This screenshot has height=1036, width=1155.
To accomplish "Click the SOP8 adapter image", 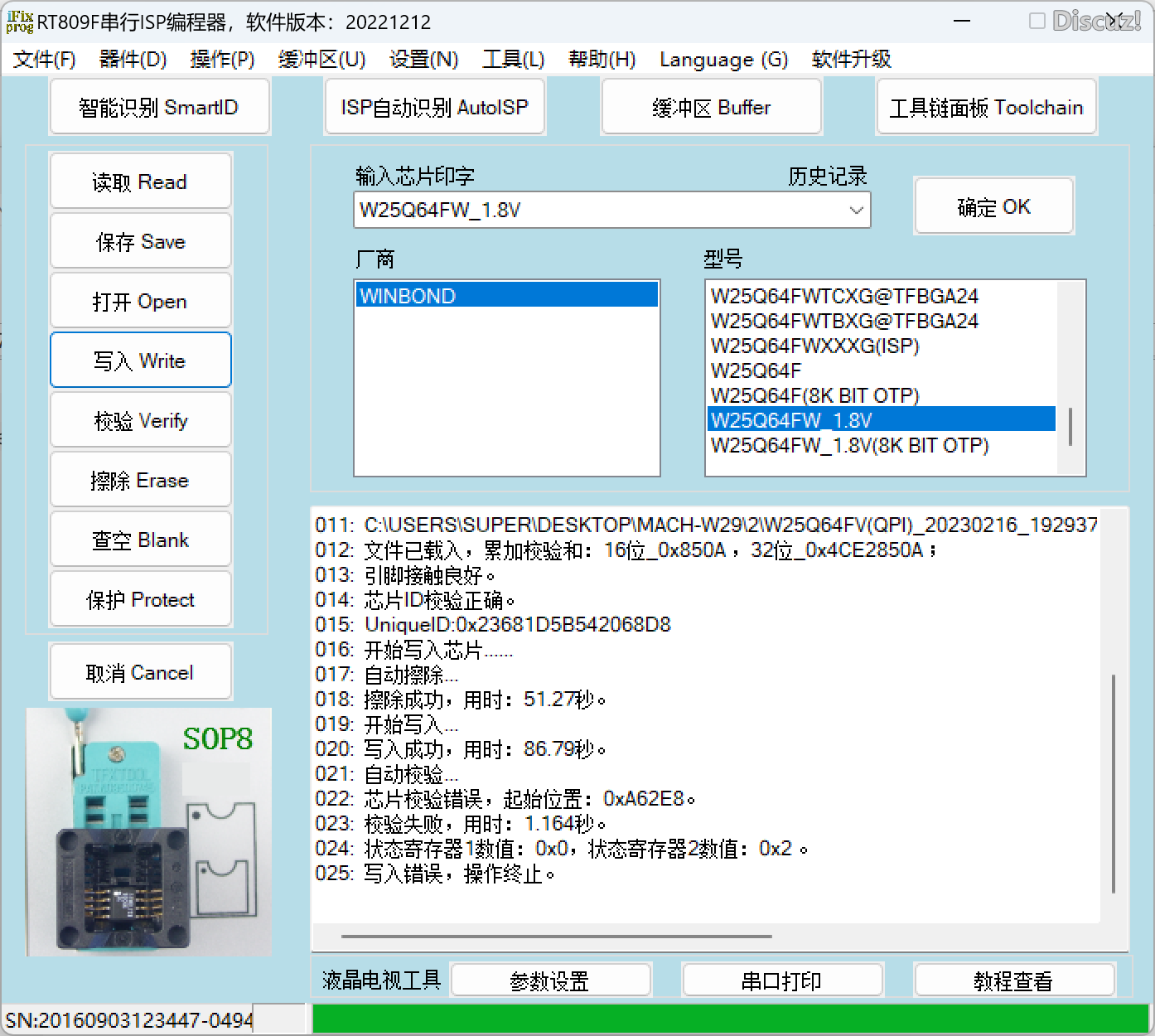I will pyautogui.click(x=149, y=831).
